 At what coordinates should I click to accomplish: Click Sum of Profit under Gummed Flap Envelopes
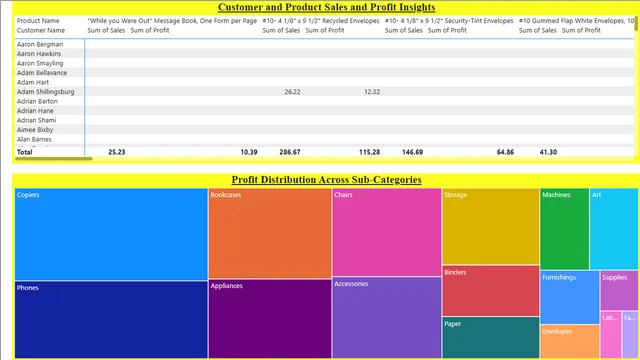pos(581,30)
